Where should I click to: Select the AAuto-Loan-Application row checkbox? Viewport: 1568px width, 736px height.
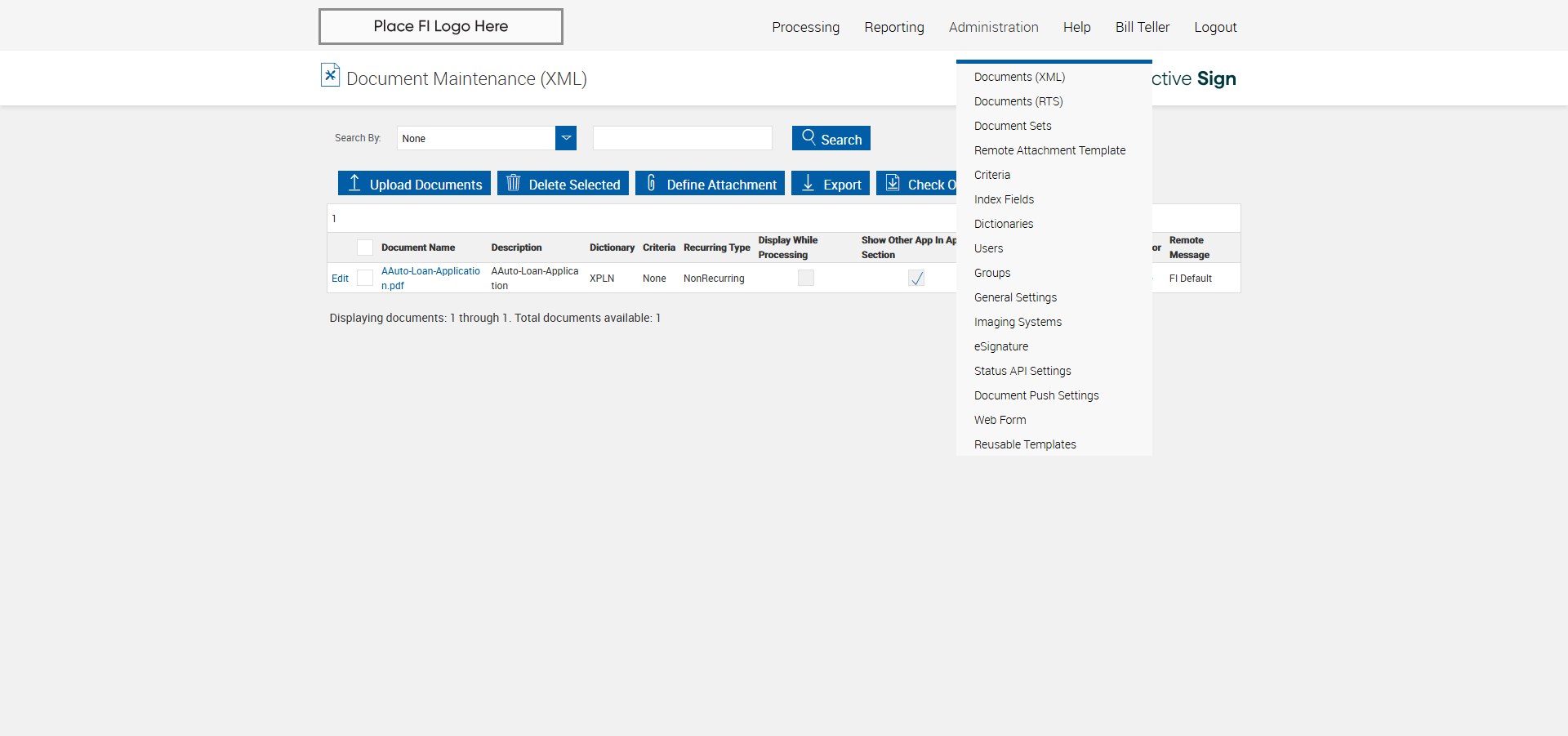(x=365, y=278)
